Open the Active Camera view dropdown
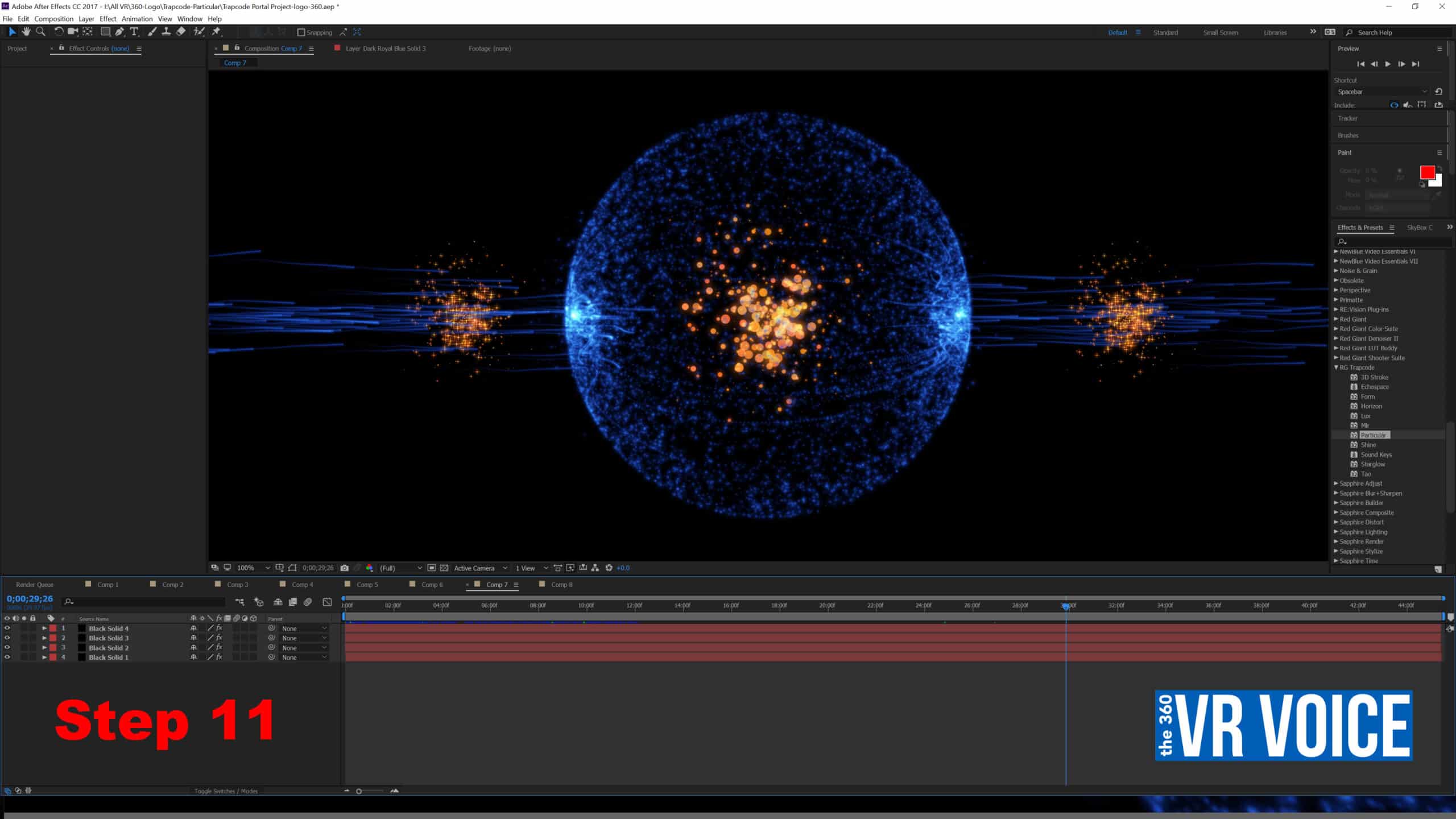1456x819 pixels. click(x=479, y=568)
